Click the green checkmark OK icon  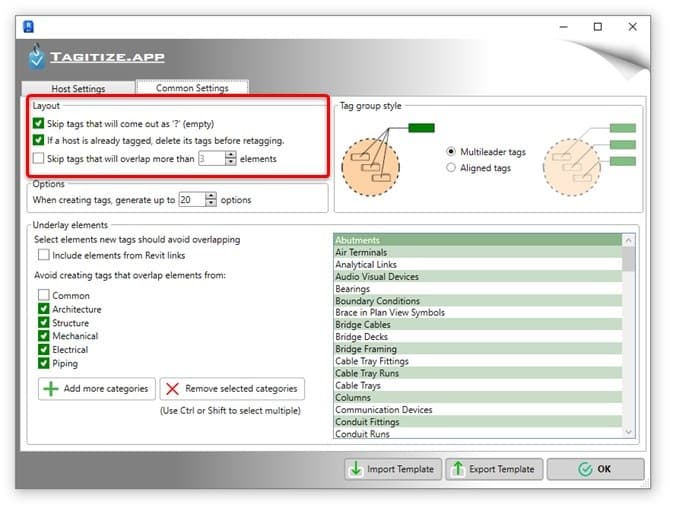coord(585,469)
